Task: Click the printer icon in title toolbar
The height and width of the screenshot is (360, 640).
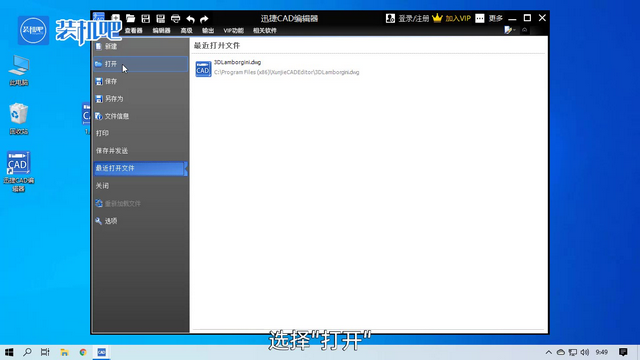Action: tap(176, 18)
